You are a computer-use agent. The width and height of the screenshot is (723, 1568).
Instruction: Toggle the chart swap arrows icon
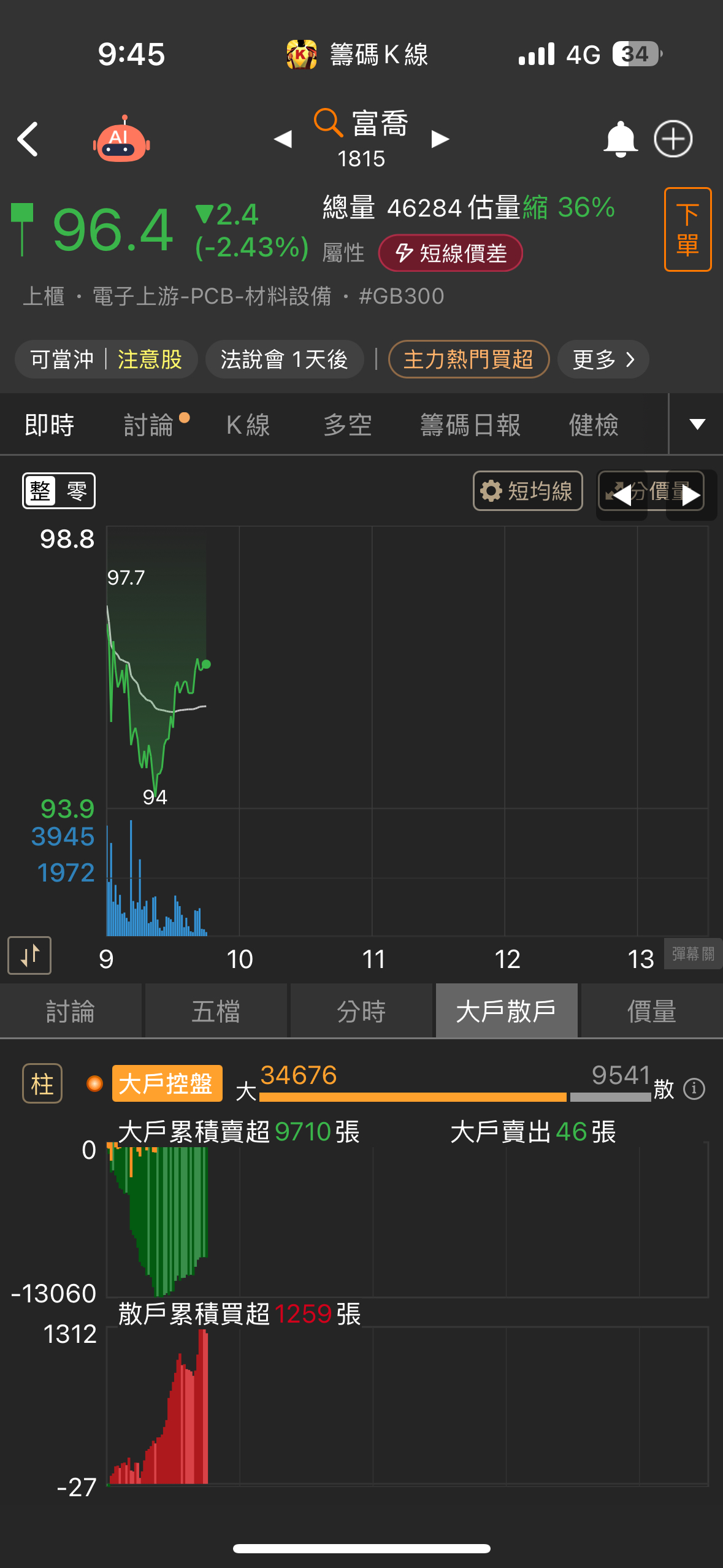(x=29, y=955)
